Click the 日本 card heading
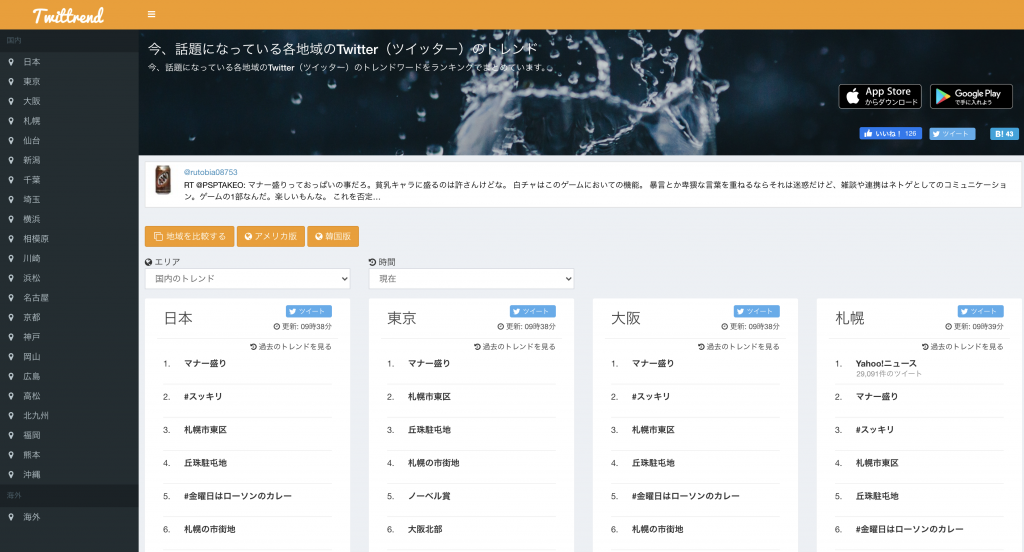This screenshot has width=1024, height=552. [178, 318]
